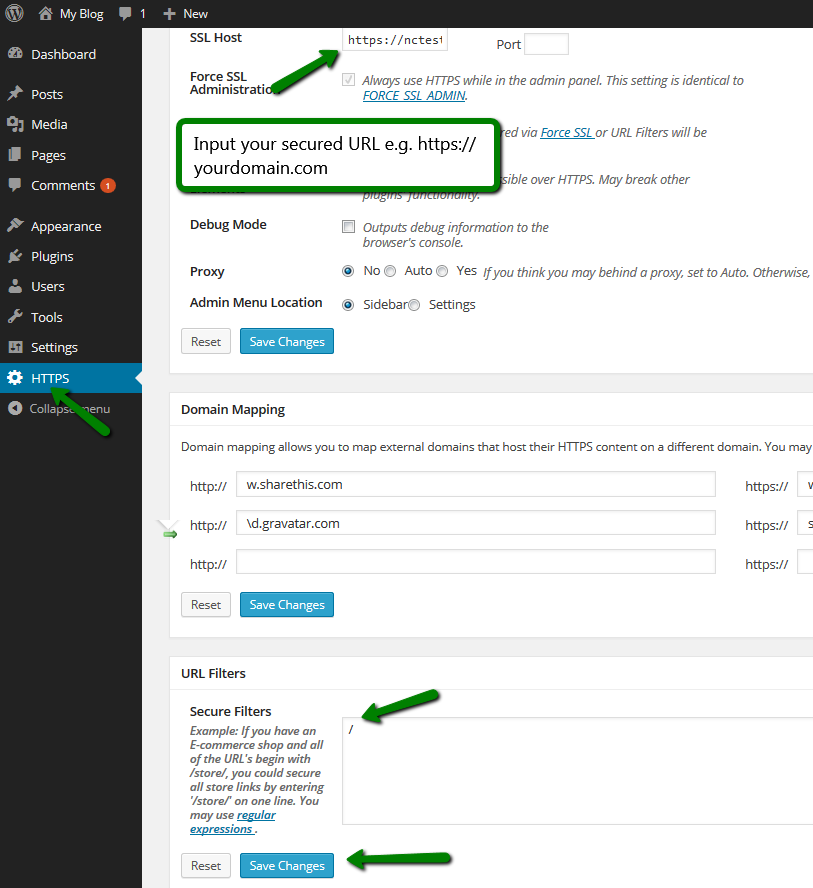Click the w.sharethis.com http mapping field
The height and width of the screenshot is (888, 813).
pyautogui.click(x=476, y=484)
